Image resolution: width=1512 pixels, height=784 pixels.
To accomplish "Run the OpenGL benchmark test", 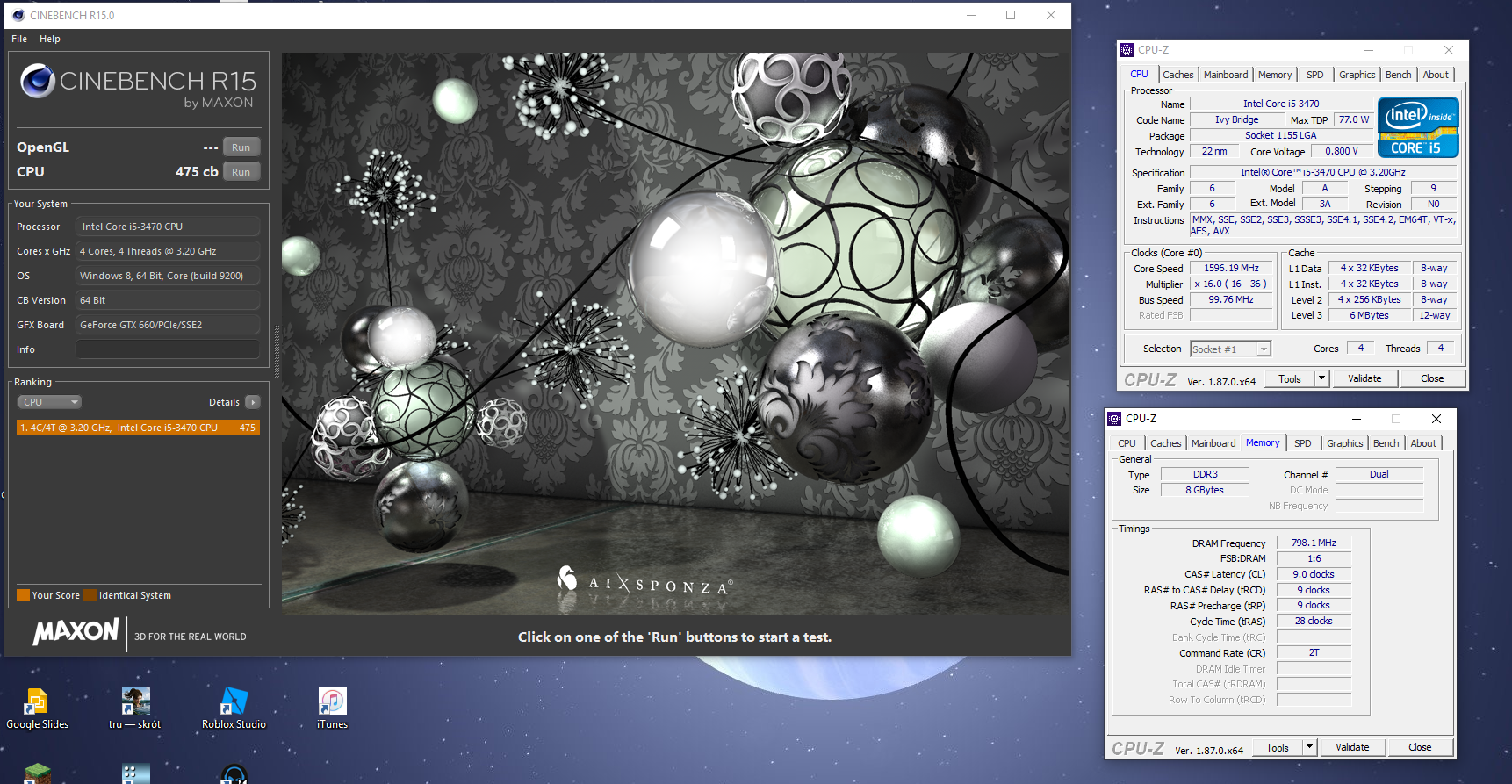I will 241,147.
